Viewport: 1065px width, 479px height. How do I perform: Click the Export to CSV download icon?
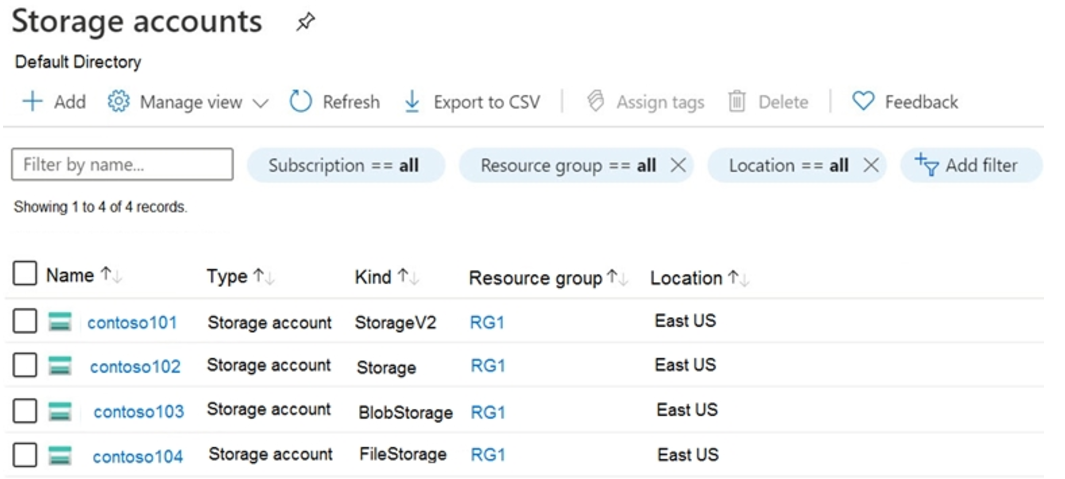click(x=412, y=102)
